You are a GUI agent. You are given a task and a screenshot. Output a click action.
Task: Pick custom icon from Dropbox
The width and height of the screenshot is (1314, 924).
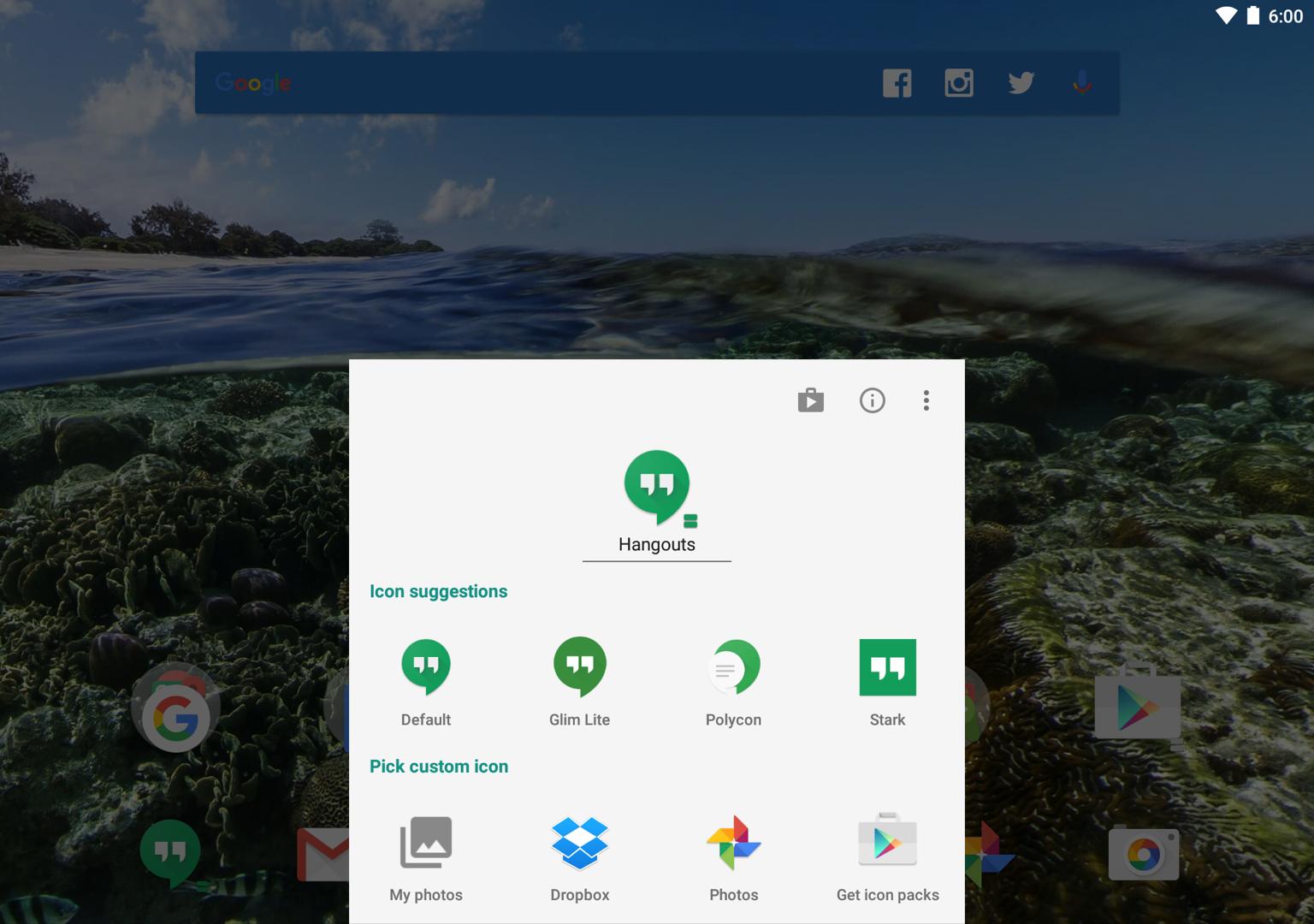580,857
